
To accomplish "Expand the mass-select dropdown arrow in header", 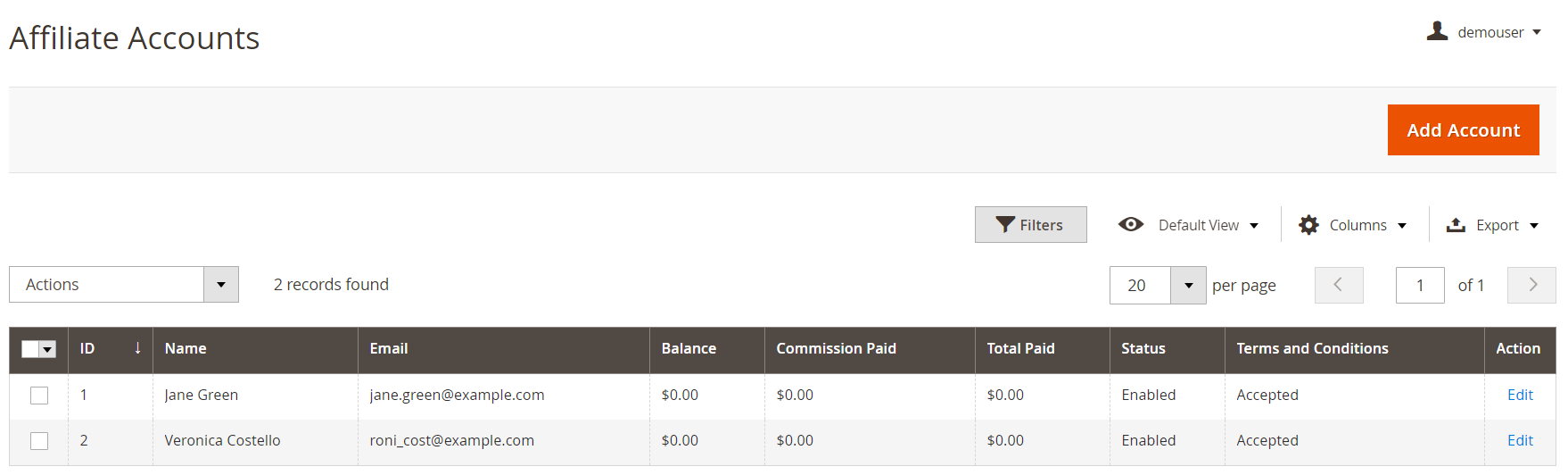I will point(48,350).
